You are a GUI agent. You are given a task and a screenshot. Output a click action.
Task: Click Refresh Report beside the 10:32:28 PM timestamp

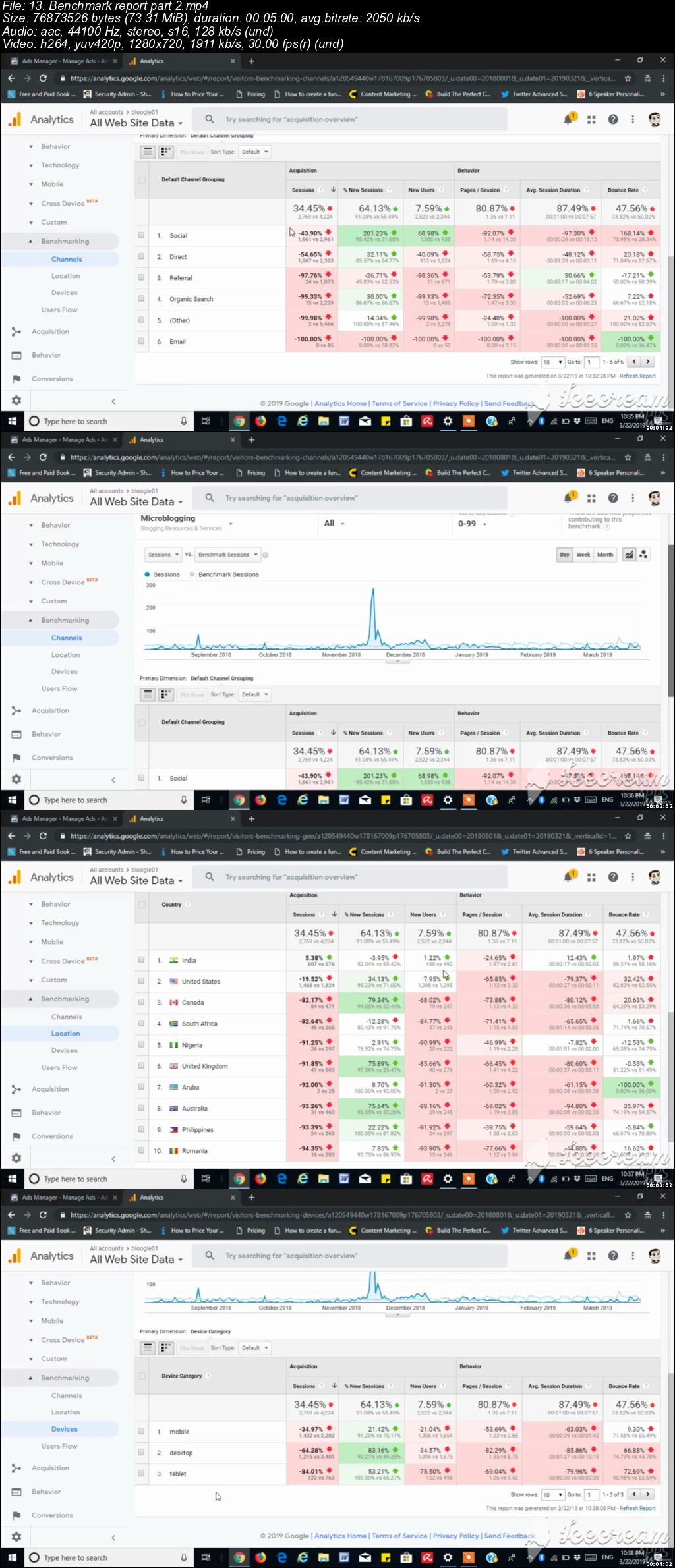click(637, 376)
